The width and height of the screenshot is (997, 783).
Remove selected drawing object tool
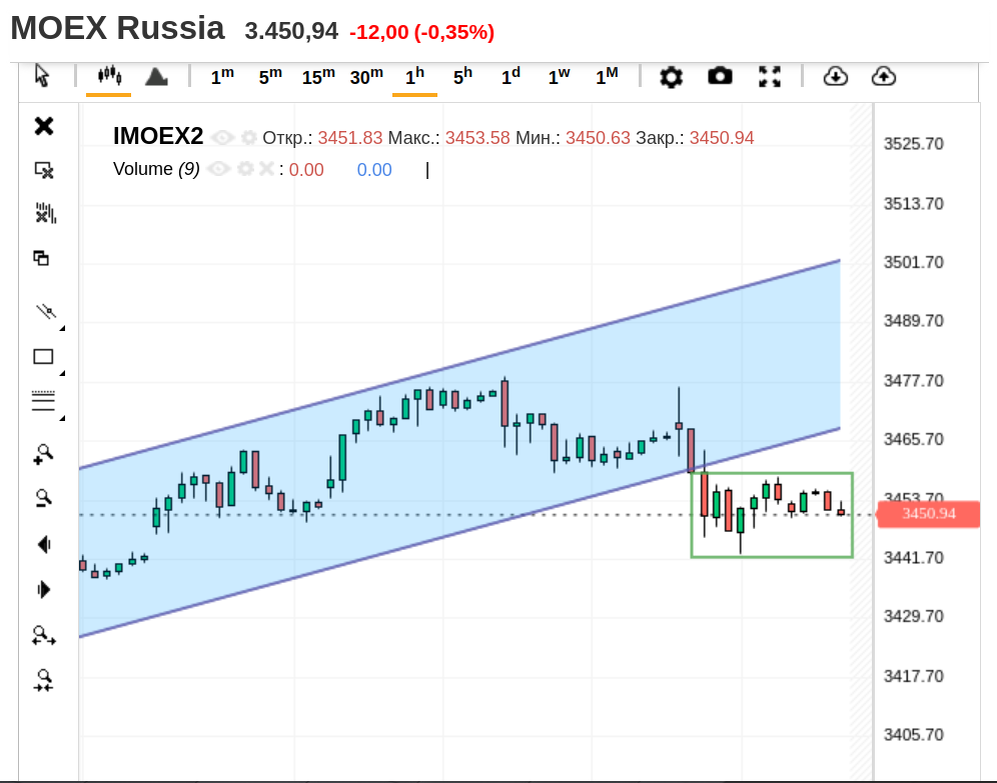(x=44, y=170)
